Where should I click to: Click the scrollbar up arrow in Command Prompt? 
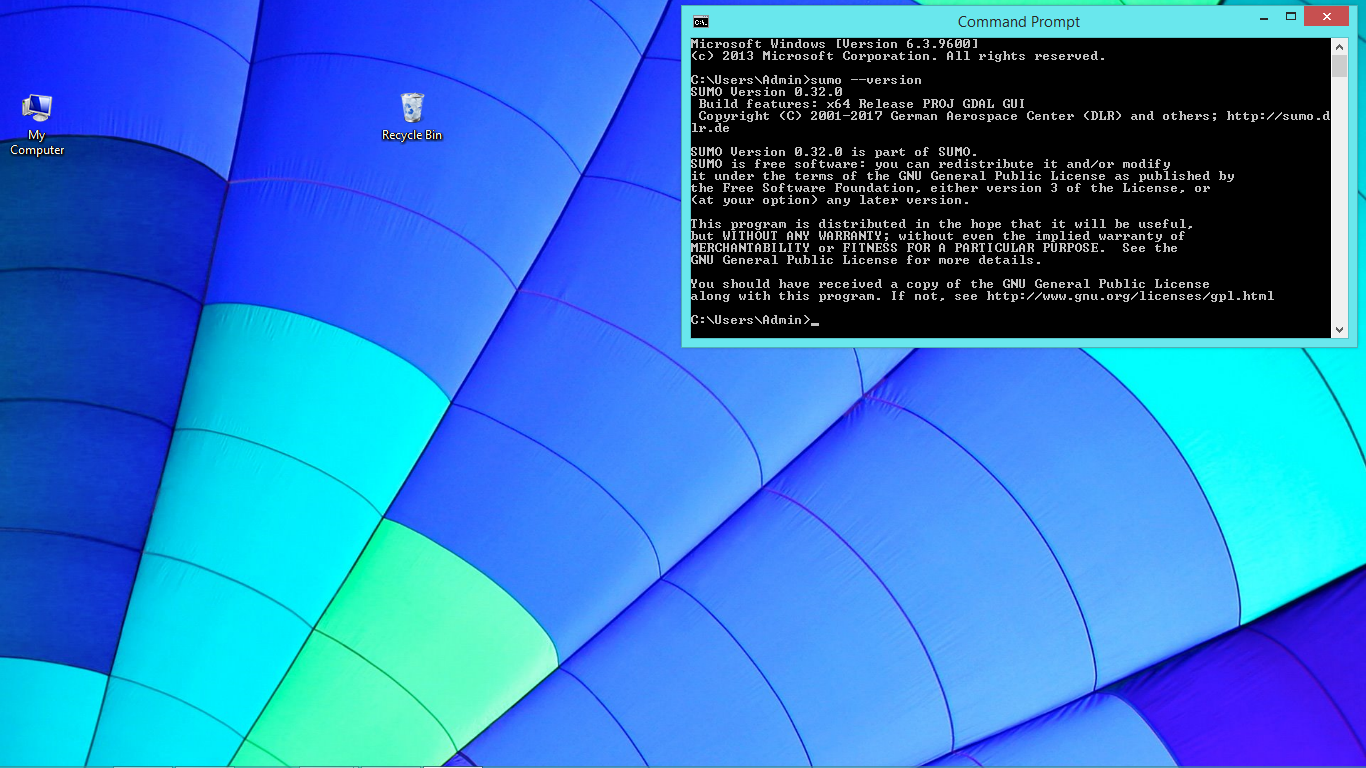point(1340,46)
